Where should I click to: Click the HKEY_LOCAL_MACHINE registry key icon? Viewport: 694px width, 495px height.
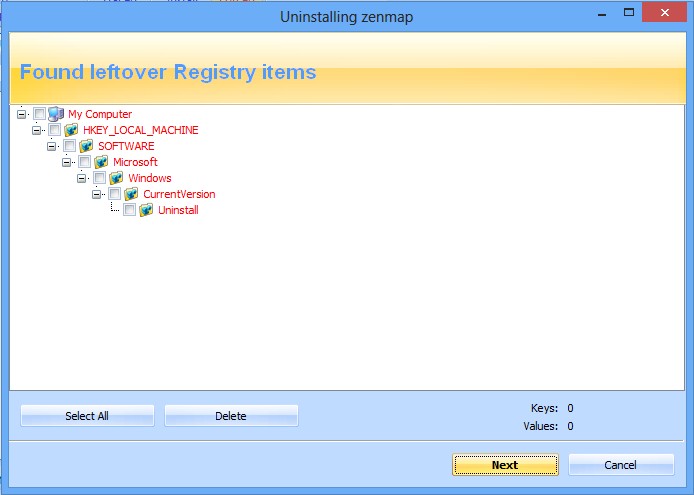(x=71, y=130)
